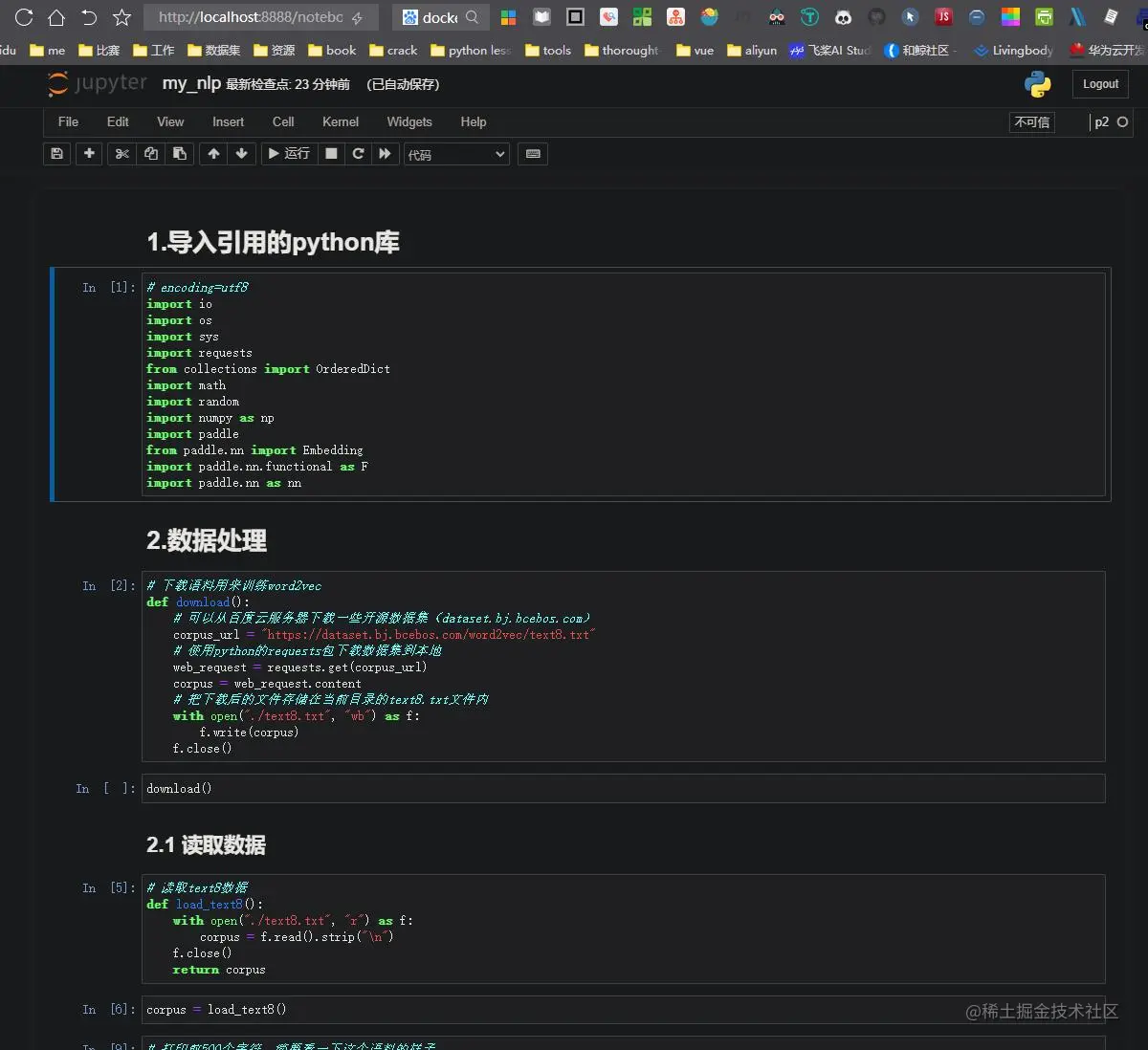The height and width of the screenshot is (1050, 1148).
Task: Open the command palette keyboard icon
Action: coord(533,154)
